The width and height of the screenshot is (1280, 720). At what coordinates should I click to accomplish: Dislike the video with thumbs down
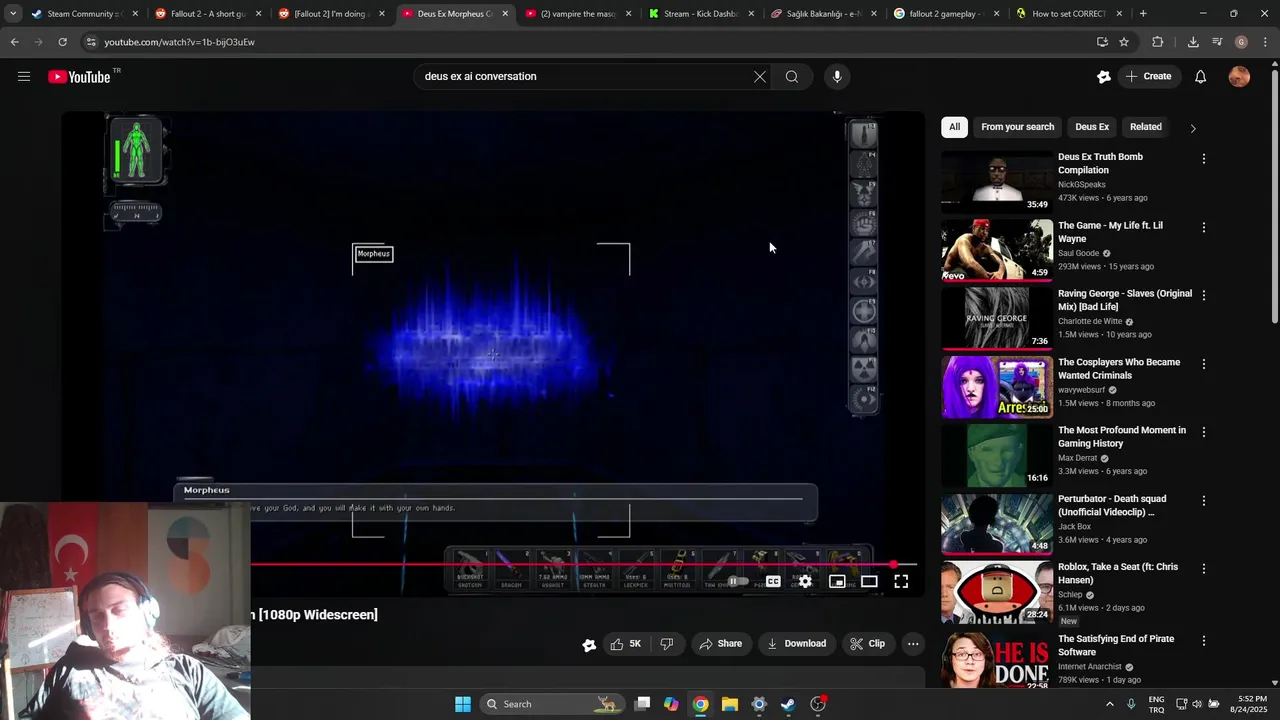coord(667,644)
